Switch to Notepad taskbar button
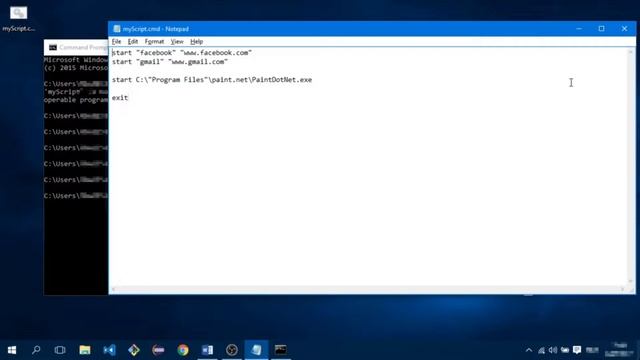640x360 pixels. point(256,350)
